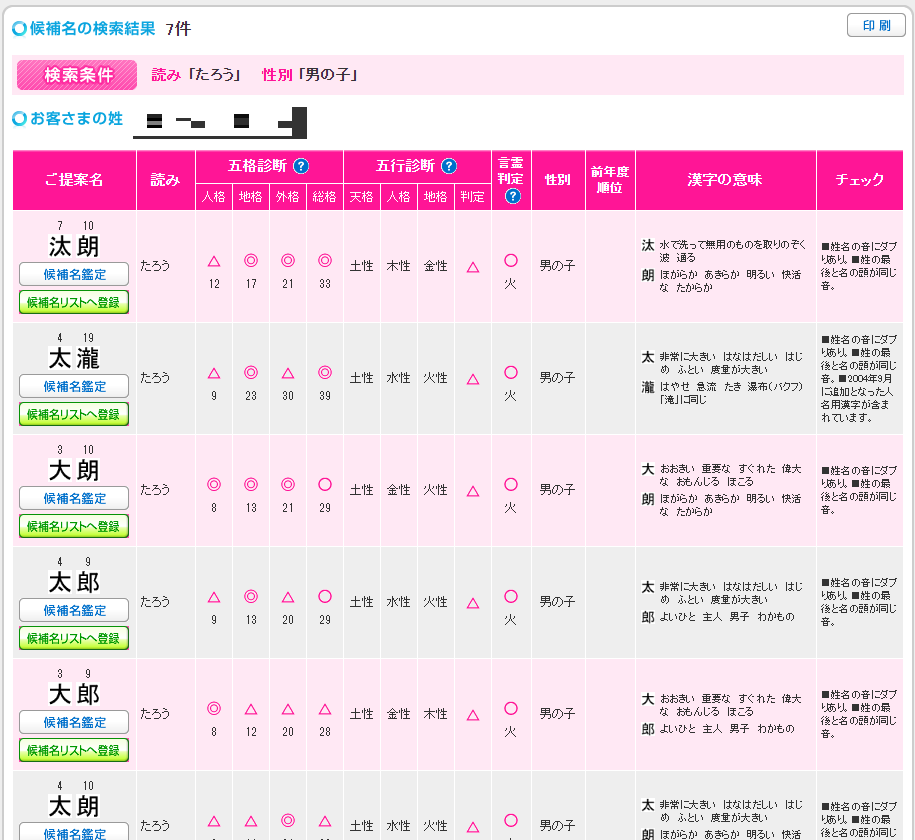Open 候補名鑑定 for the name 汰朗
Screen dimensions: 915x840
[x=74, y=274]
